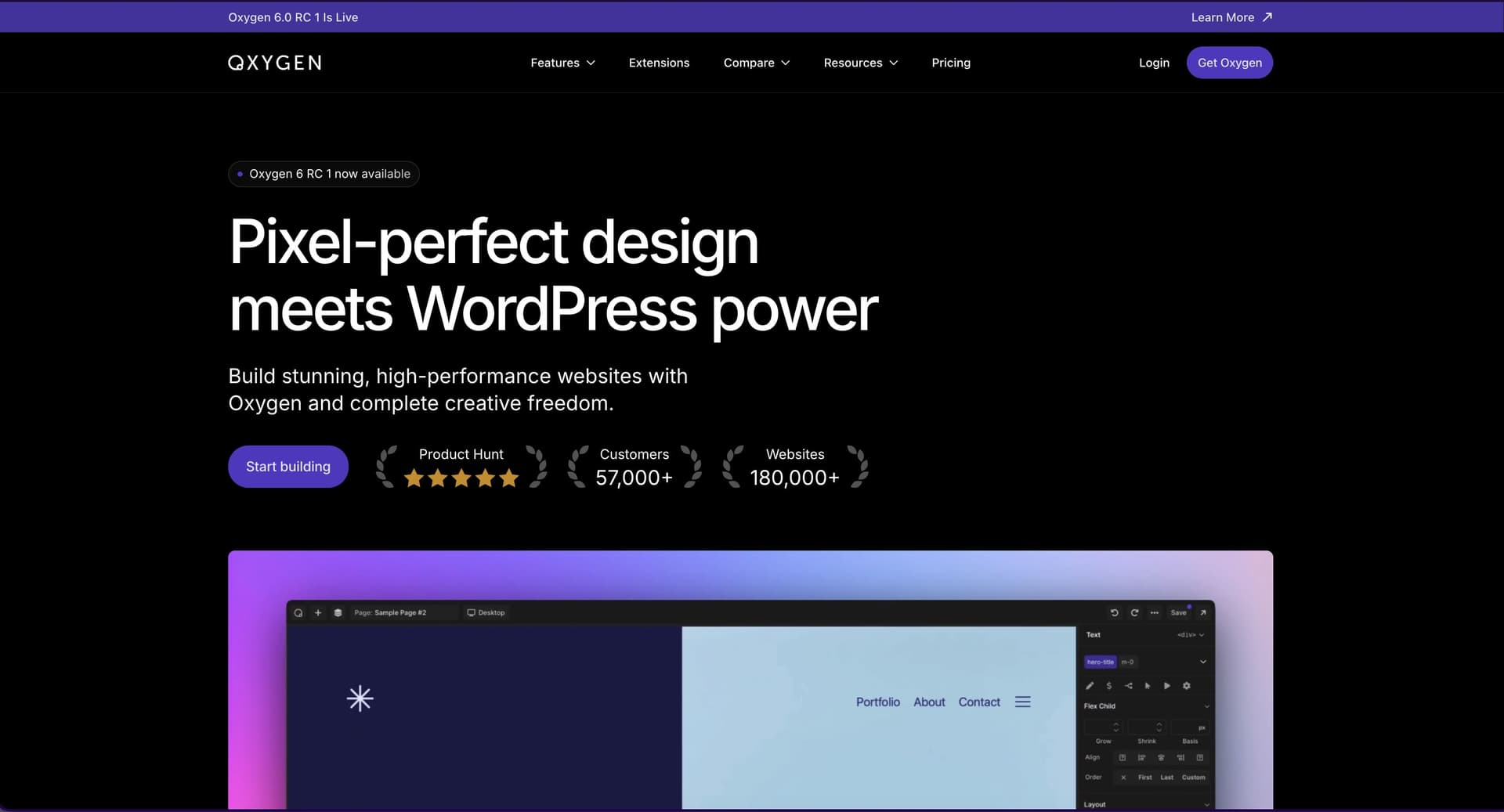Image resolution: width=1504 pixels, height=812 pixels.
Task: Click the Basis px input field
Action: pyautogui.click(x=1190, y=727)
